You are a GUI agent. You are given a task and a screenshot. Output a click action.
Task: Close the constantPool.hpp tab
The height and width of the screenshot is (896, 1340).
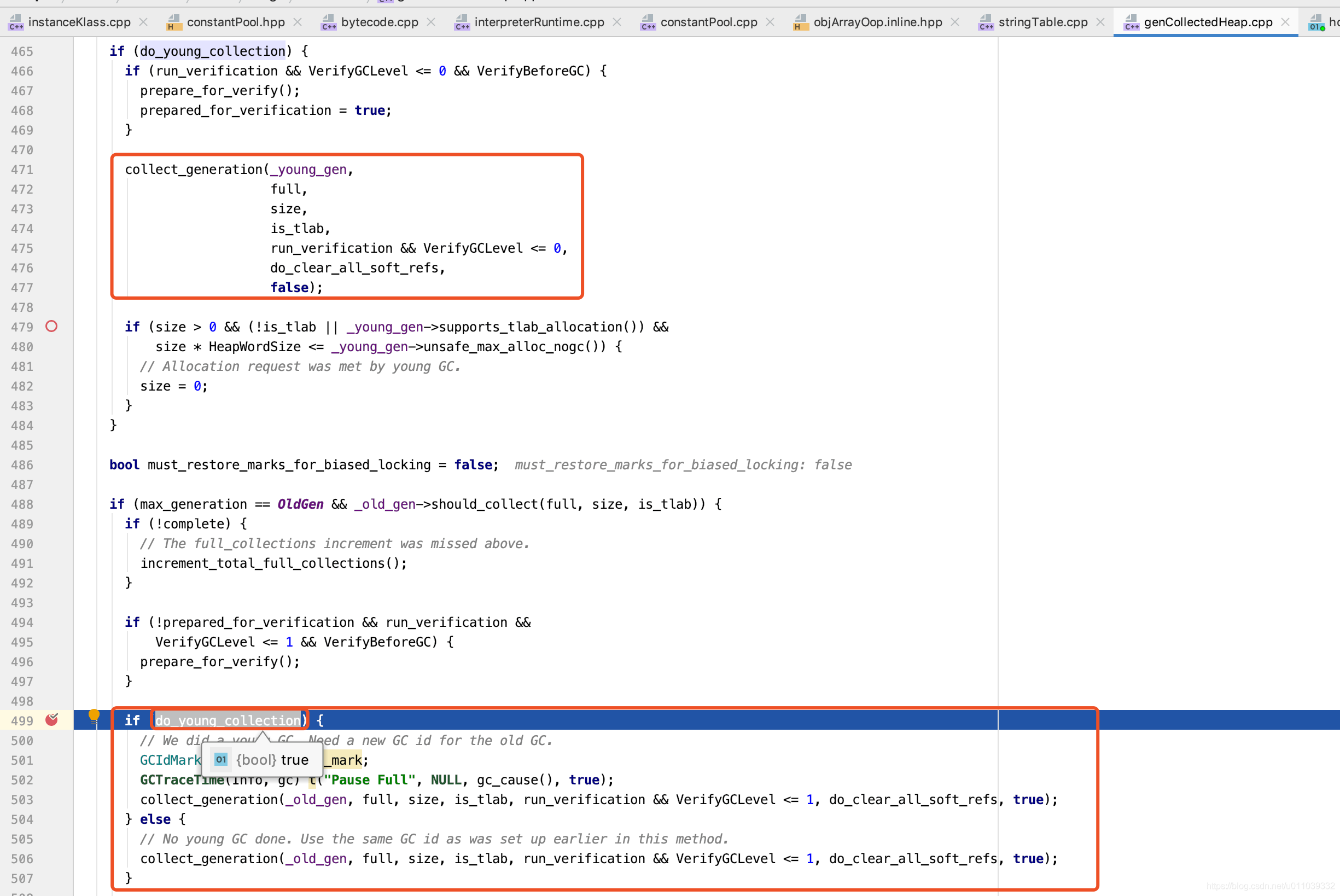298,22
